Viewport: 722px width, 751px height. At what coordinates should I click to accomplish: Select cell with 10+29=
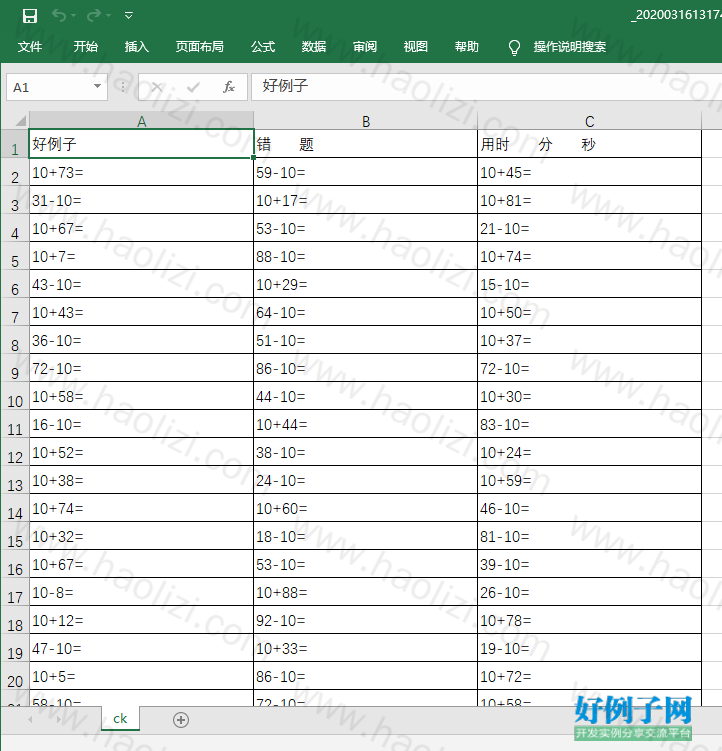pos(366,284)
